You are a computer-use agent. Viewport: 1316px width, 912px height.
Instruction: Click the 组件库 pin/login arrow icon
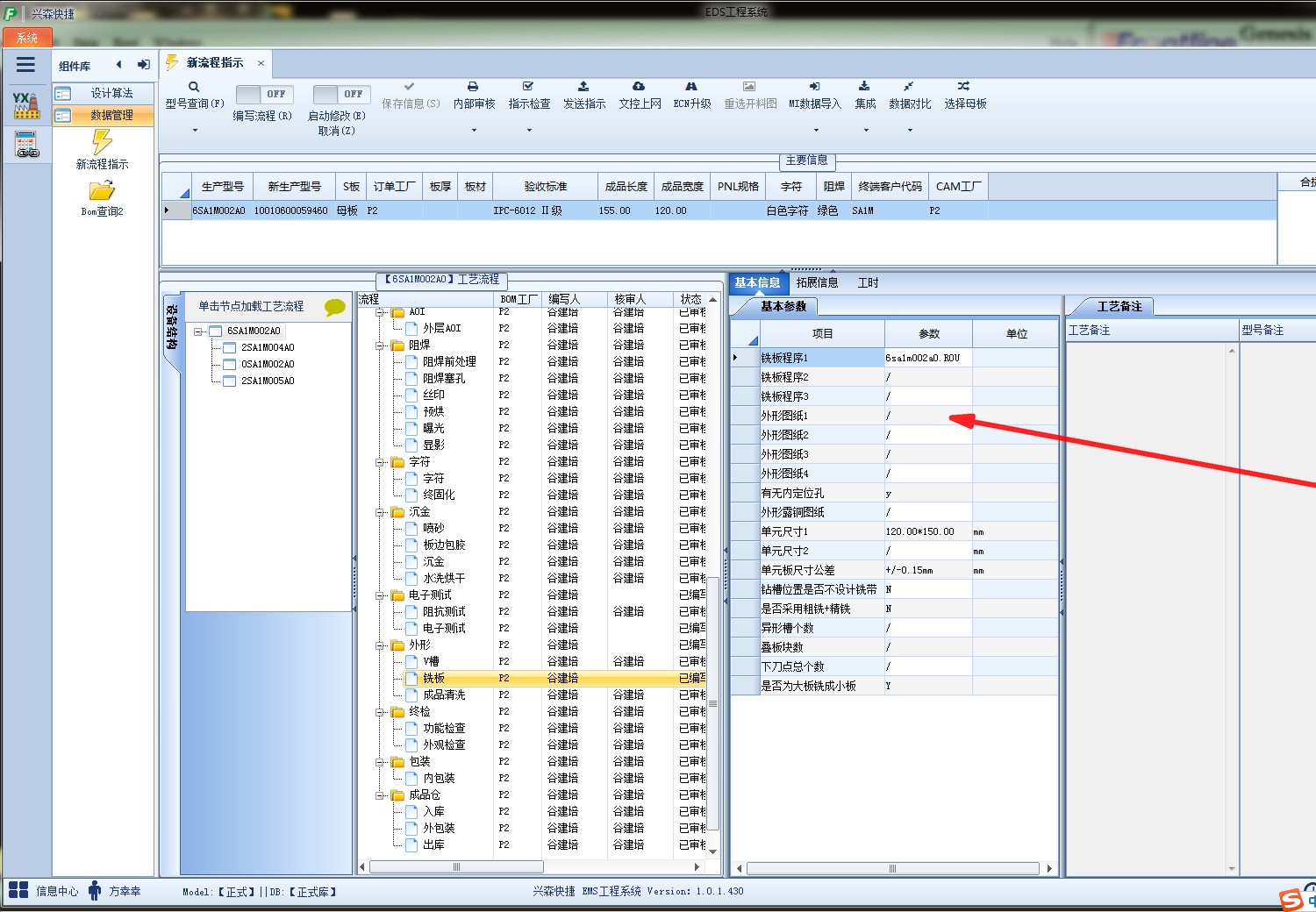(x=144, y=64)
